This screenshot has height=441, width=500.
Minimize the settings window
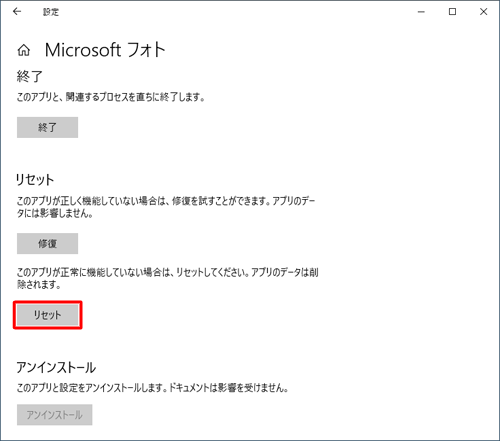click(x=421, y=12)
